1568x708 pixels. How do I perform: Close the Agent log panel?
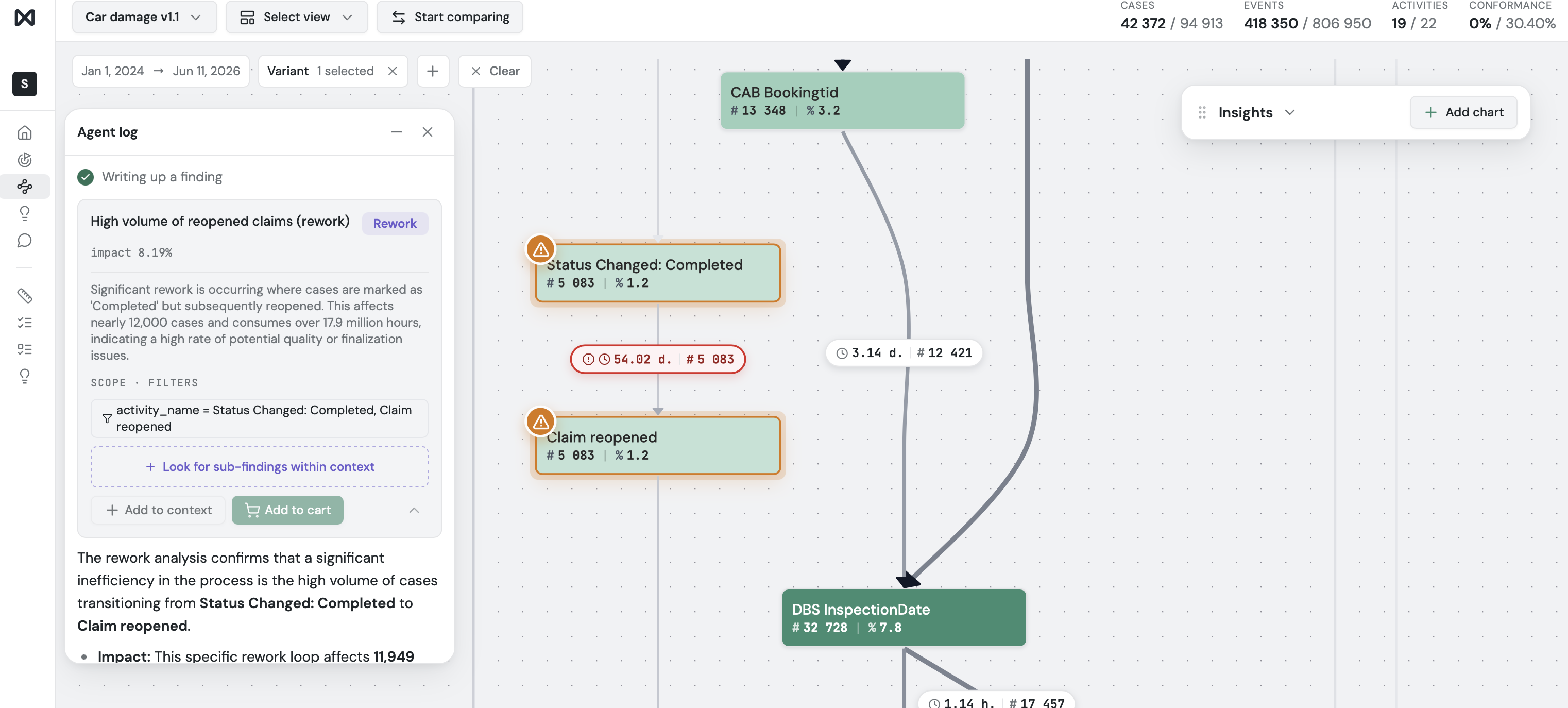pos(428,132)
